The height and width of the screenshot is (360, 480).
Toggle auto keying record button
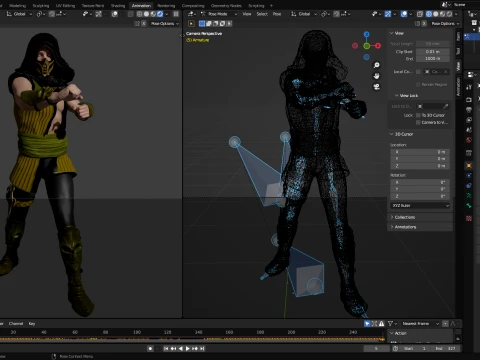(150, 348)
